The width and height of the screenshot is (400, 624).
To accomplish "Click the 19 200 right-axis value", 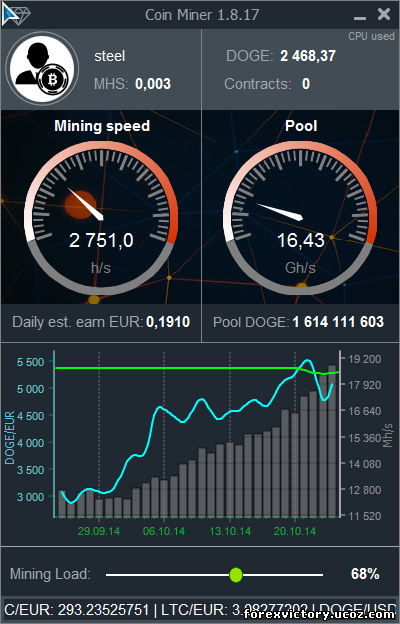I will (365, 359).
